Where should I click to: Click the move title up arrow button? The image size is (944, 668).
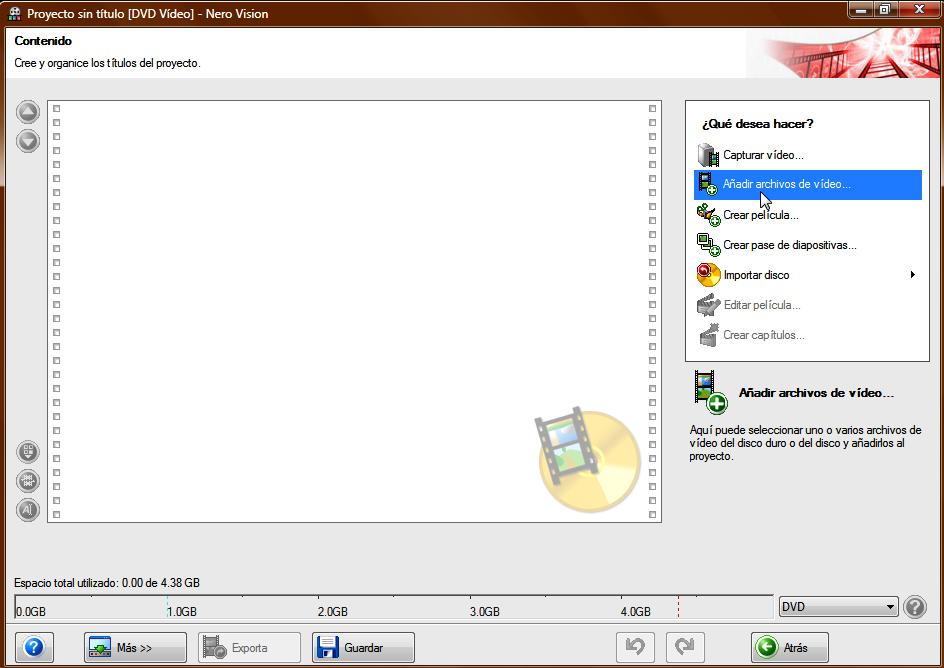click(28, 112)
